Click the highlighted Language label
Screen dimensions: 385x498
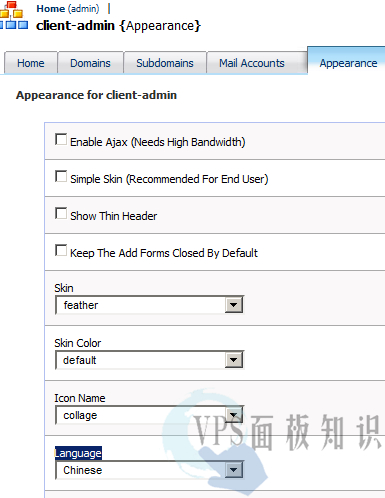[x=78, y=453]
